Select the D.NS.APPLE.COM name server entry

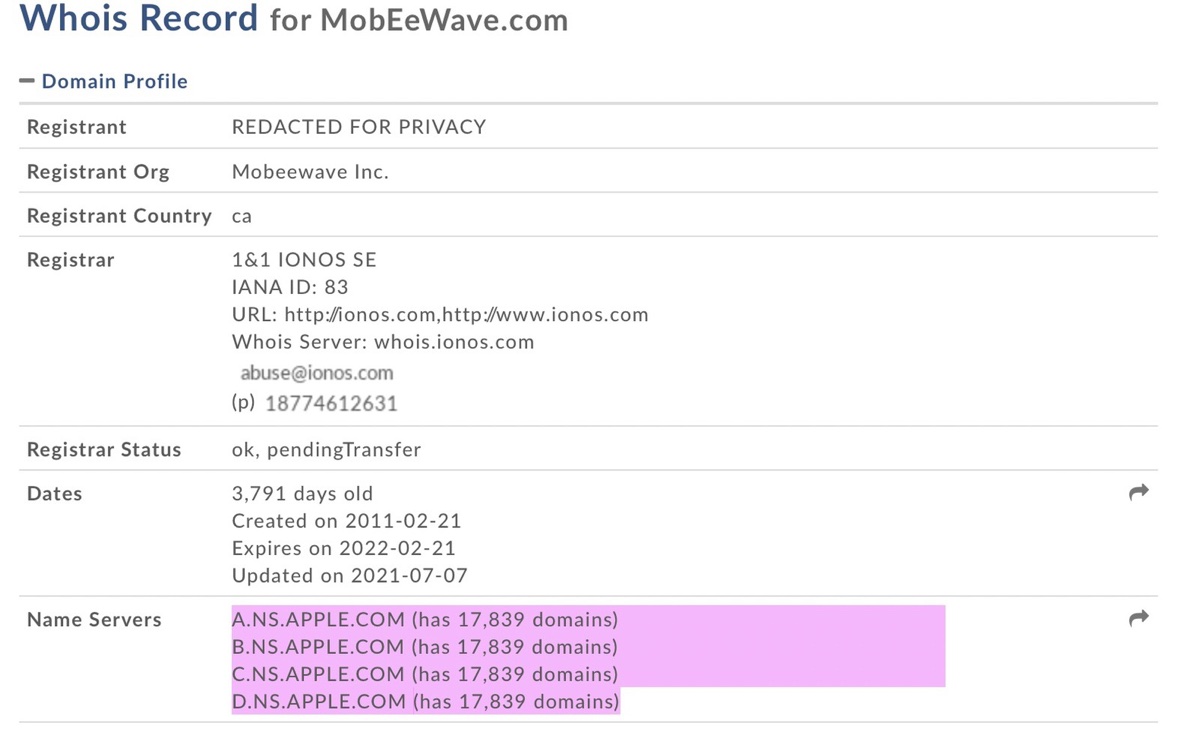pyautogui.click(x=425, y=701)
